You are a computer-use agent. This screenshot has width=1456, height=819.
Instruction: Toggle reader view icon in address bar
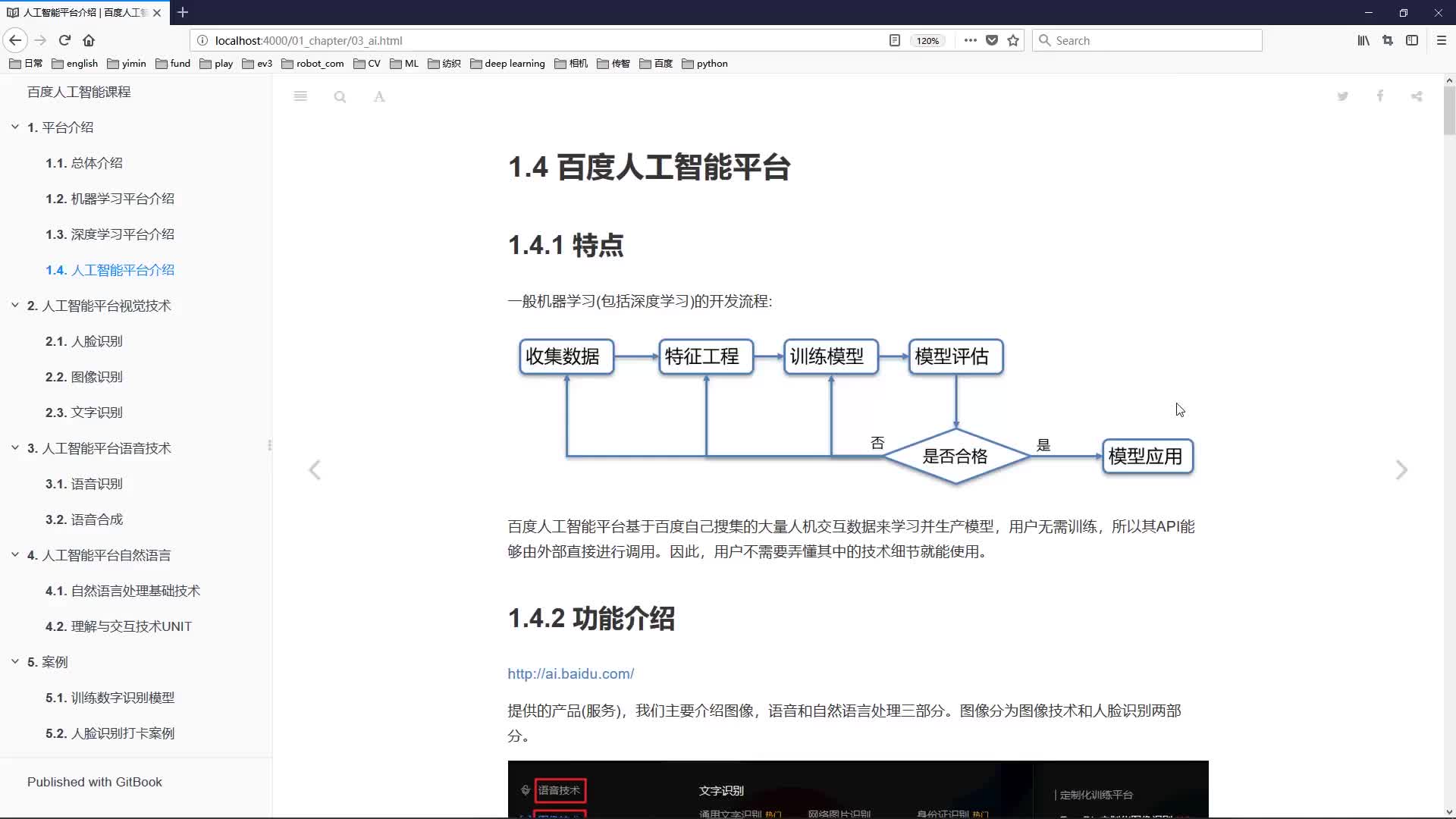click(895, 40)
